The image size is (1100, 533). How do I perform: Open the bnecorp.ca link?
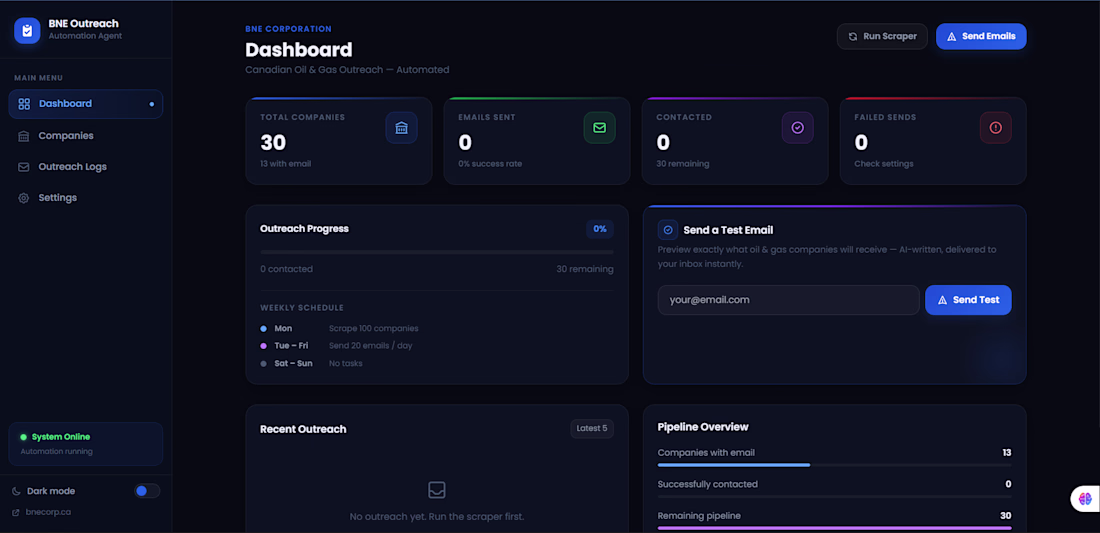48,512
